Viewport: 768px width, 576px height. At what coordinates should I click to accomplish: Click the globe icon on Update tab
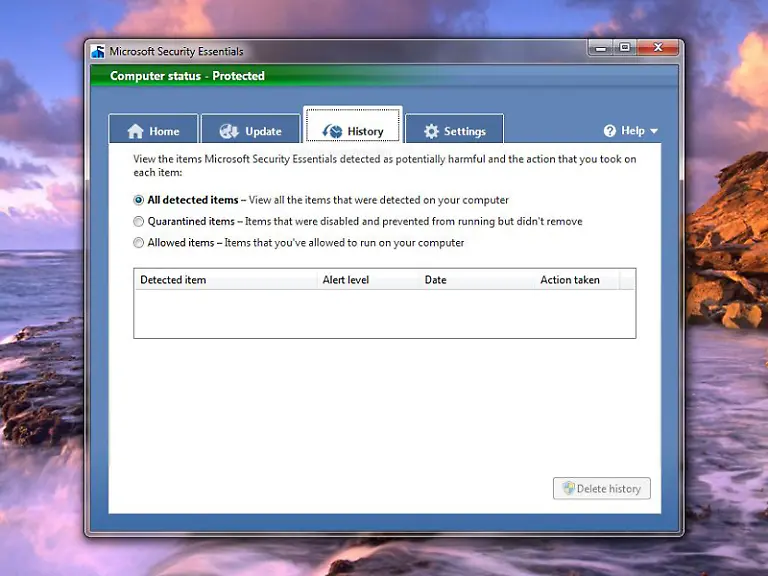tap(229, 131)
